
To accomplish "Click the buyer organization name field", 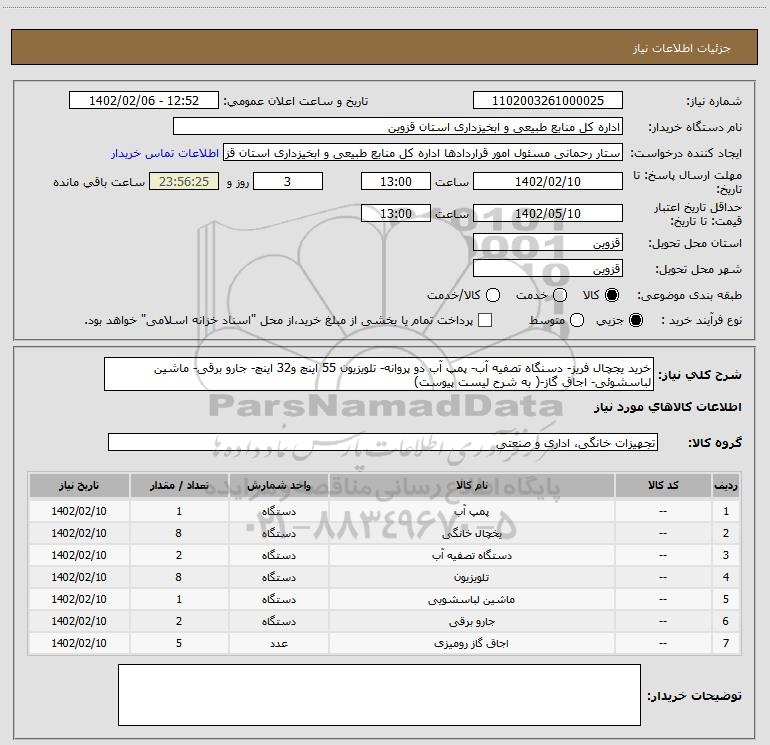I will click(x=398, y=127).
